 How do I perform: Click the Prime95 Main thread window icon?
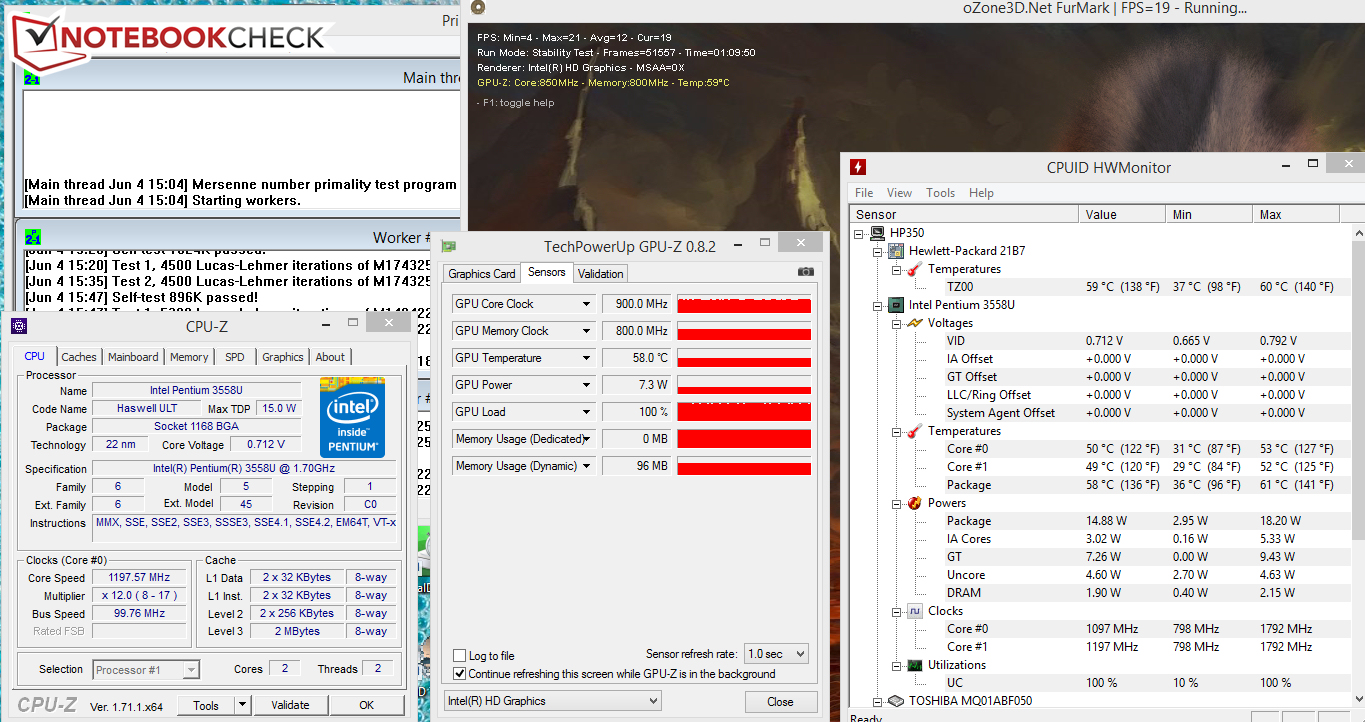(x=32, y=78)
